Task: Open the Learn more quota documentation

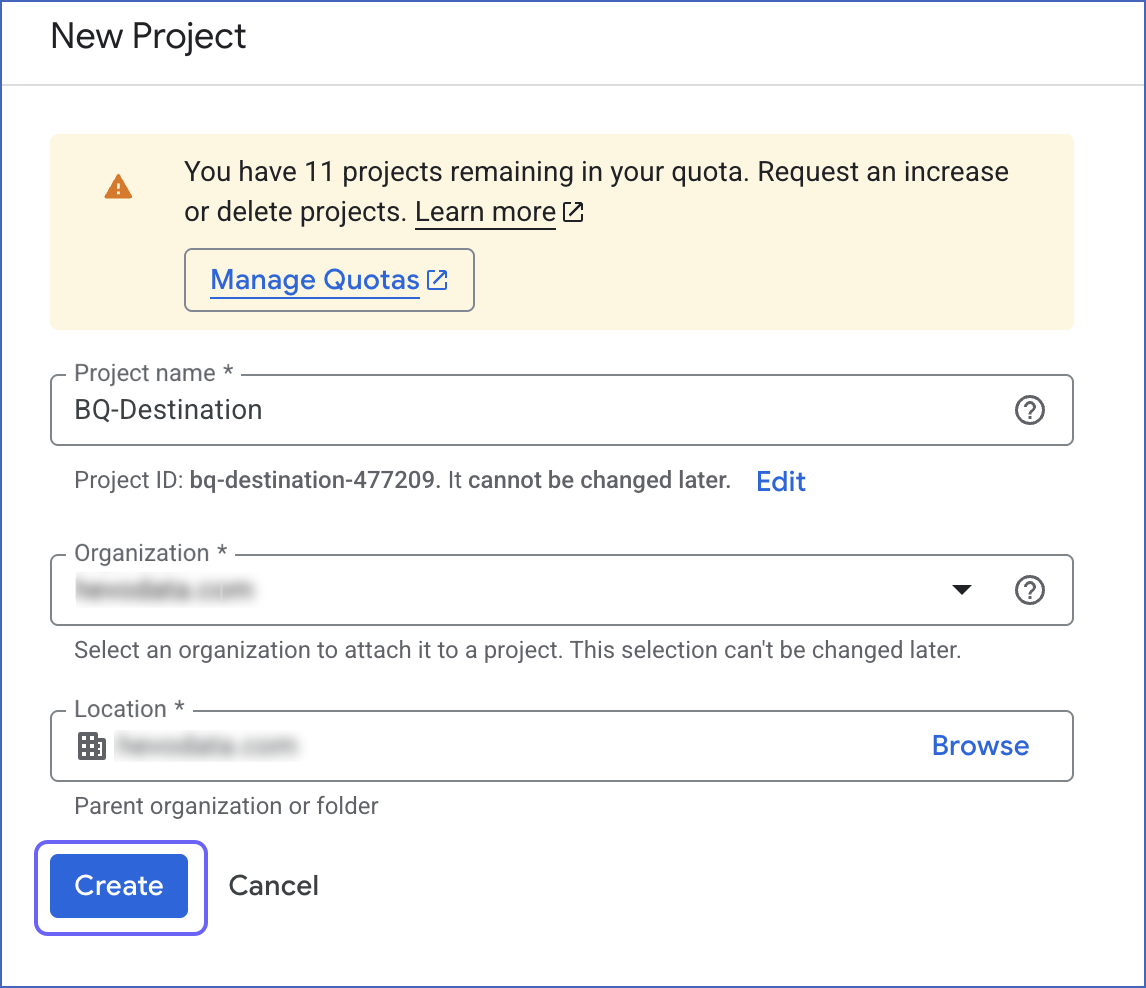Action: (x=485, y=212)
